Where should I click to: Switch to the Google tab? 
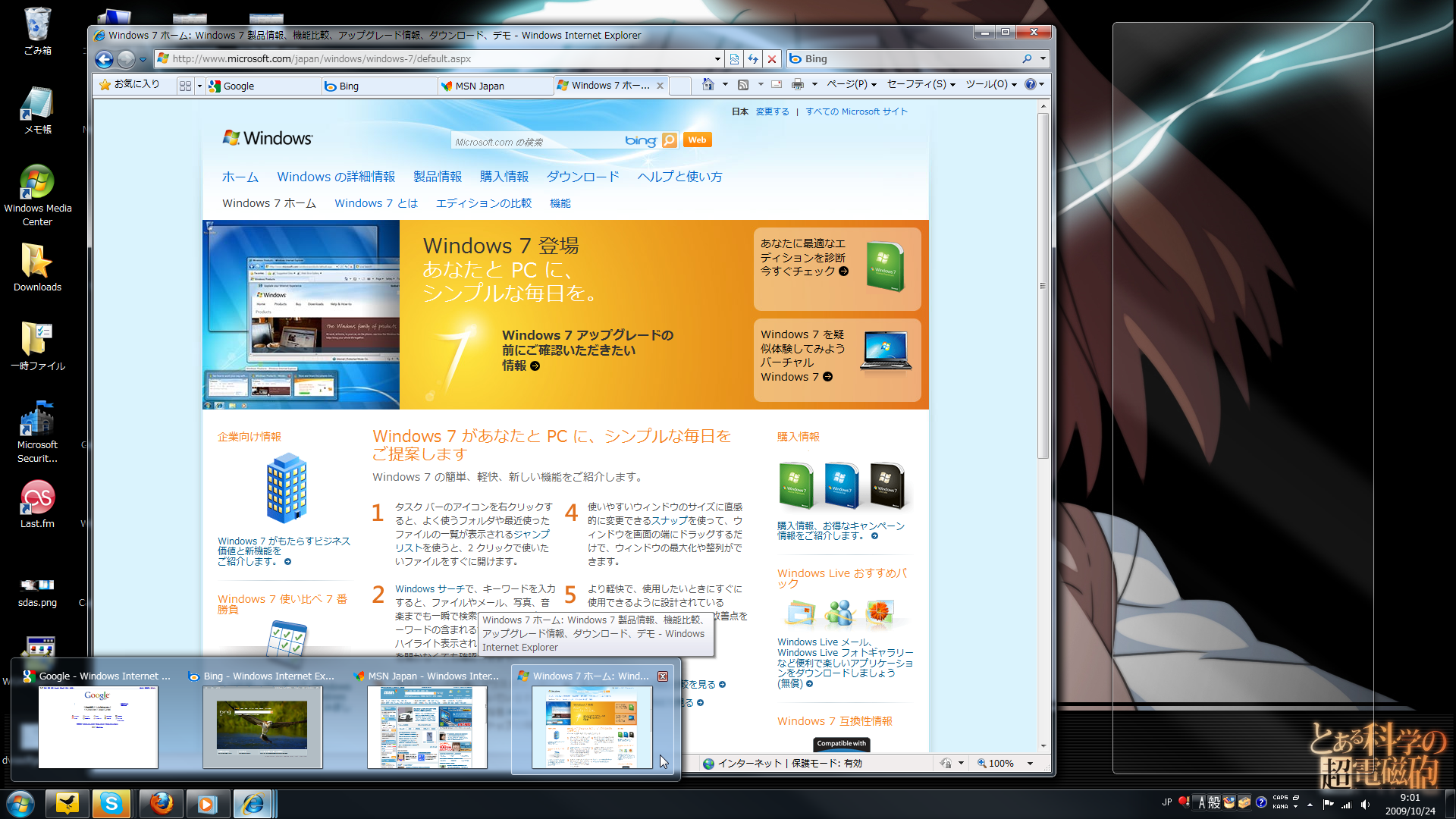[264, 86]
